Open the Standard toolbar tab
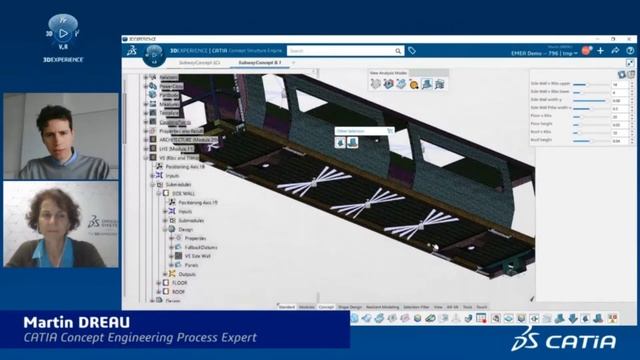 (287, 307)
